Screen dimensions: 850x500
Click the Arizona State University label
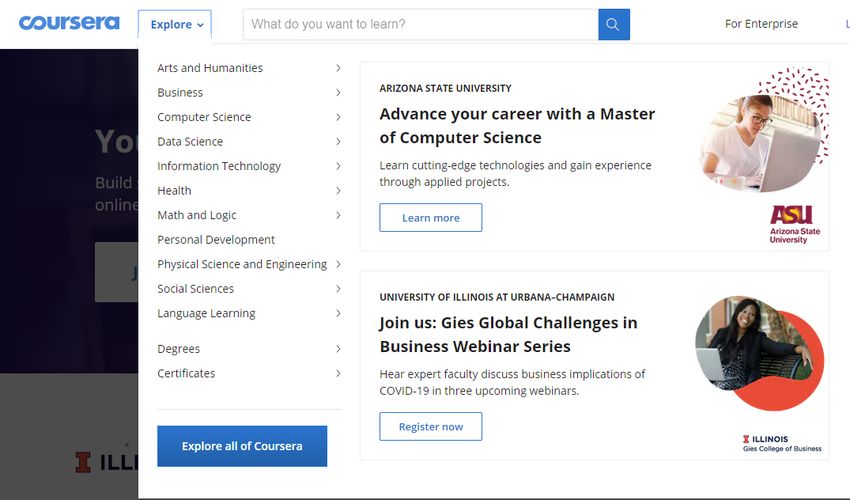(446, 88)
